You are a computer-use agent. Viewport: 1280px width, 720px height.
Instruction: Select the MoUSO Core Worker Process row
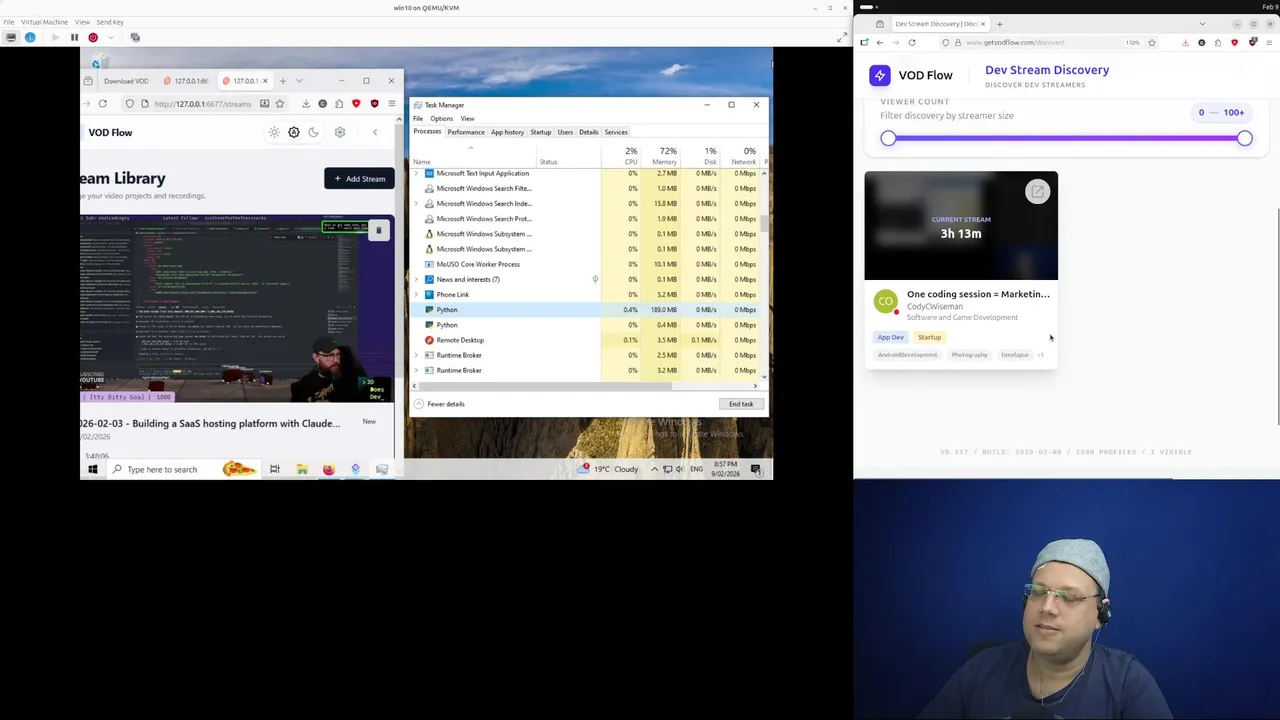click(585, 264)
